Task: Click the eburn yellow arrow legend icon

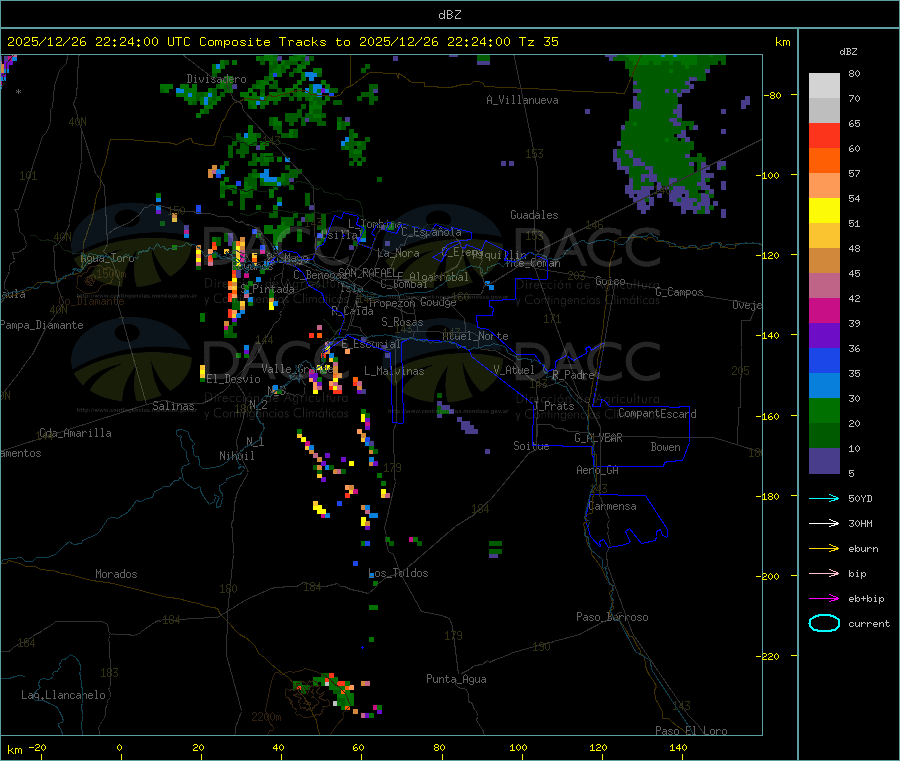Action: click(x=824, y=548)
